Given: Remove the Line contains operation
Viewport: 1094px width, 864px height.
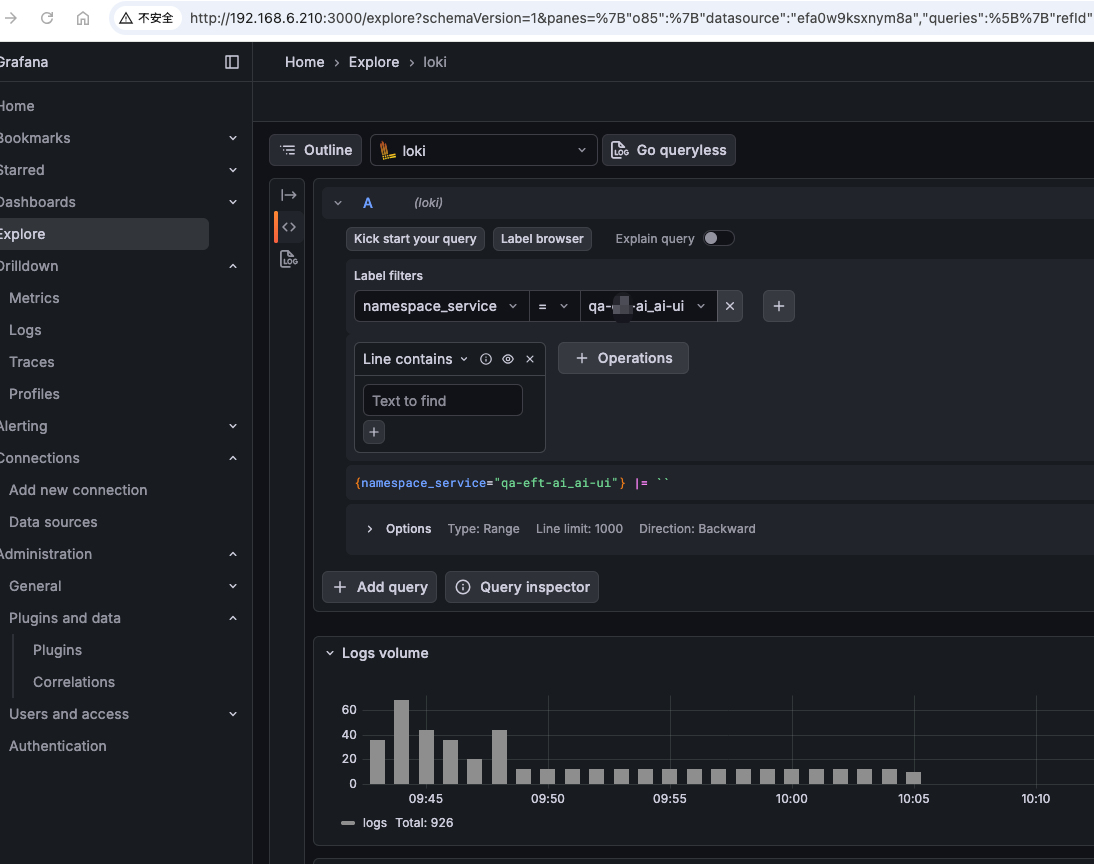Looking at the screenshot, I should tap(530, 359).
